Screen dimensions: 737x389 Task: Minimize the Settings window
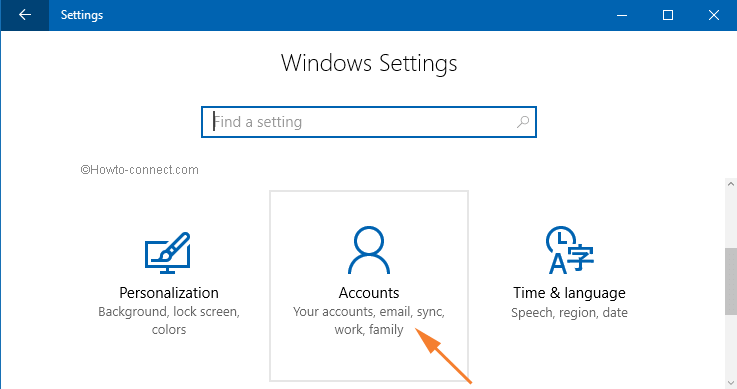pos(622,15)
